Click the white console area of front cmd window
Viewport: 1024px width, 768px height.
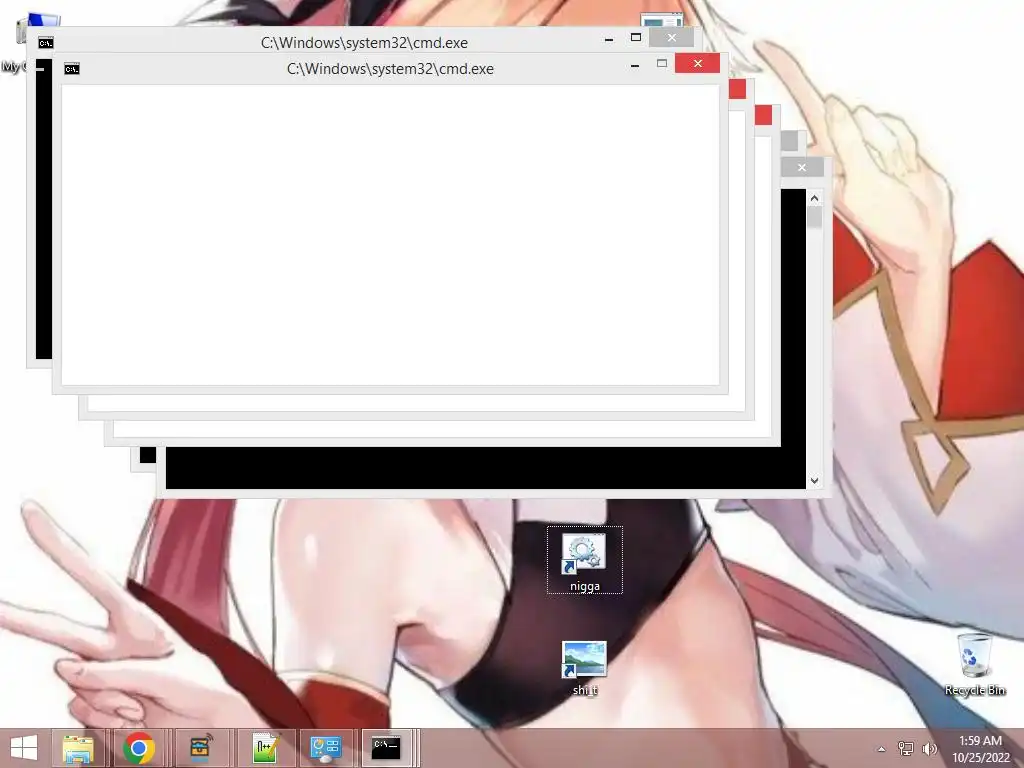click(x=391, y=235)
